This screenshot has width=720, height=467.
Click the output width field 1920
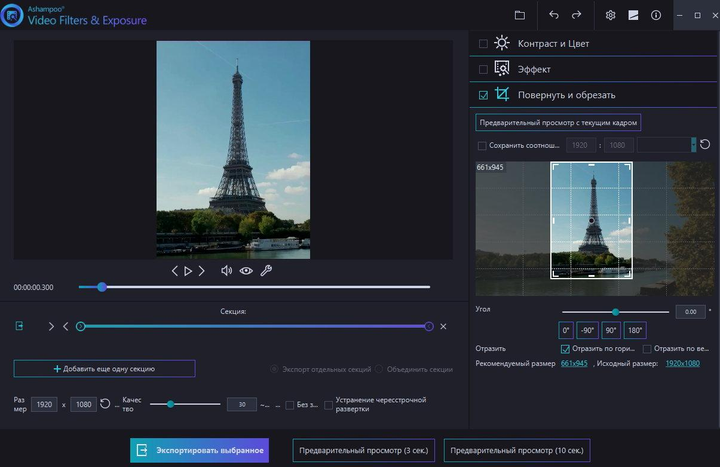pos(44,405)
